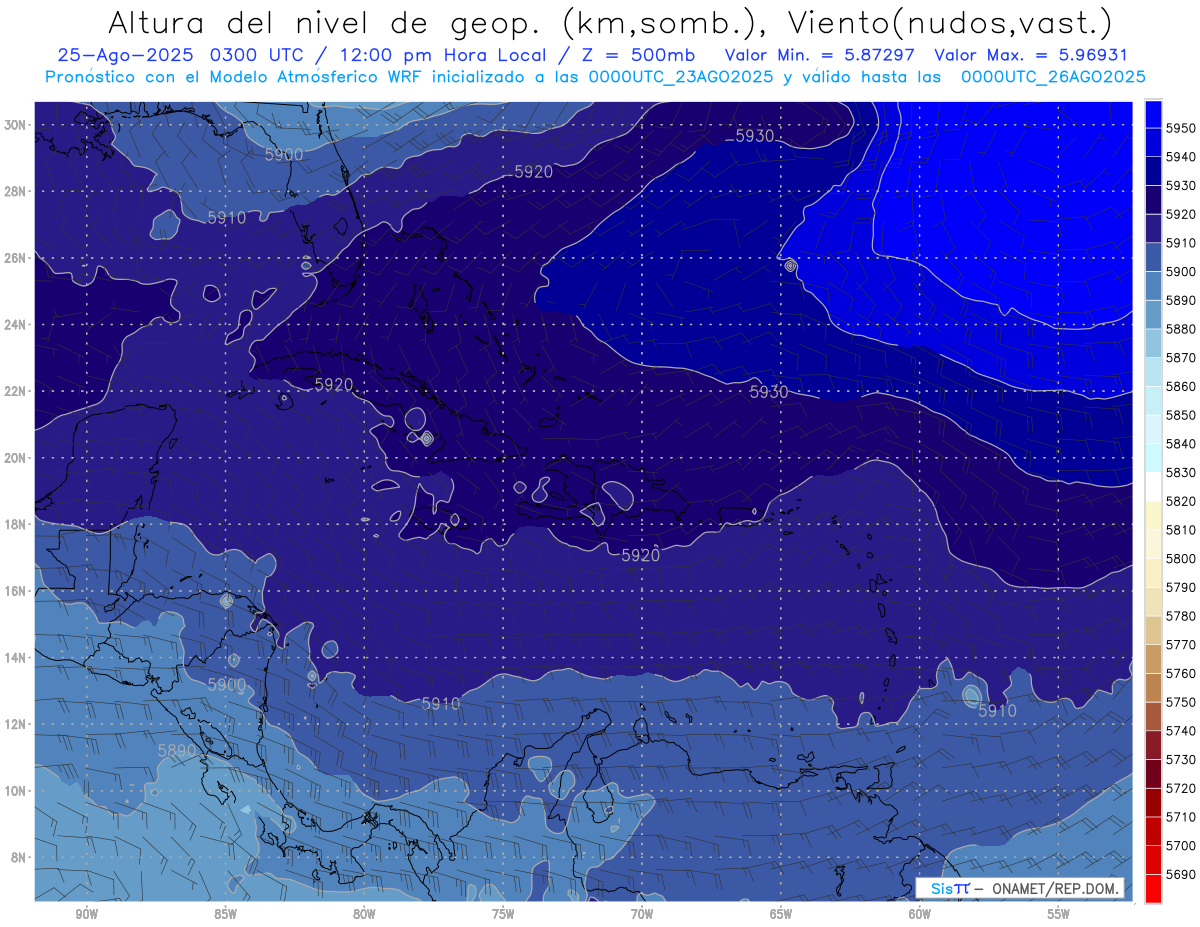Viewport: 1200px width, 927px height.
Task: Click the 12N latitude axis label
Action: [15, 724]
